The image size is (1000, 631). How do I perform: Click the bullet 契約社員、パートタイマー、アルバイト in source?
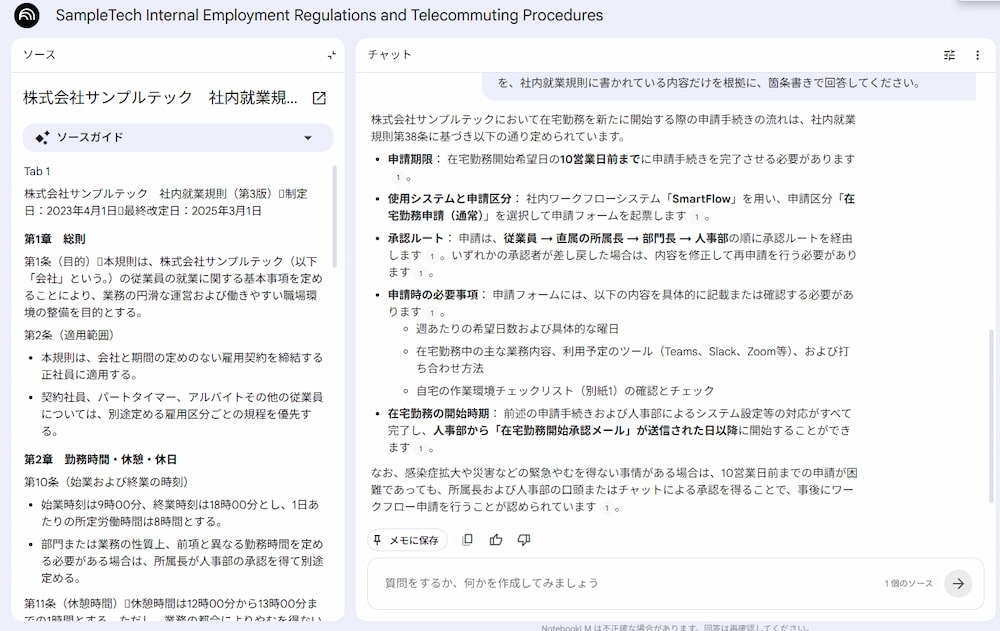pos(182,414)
